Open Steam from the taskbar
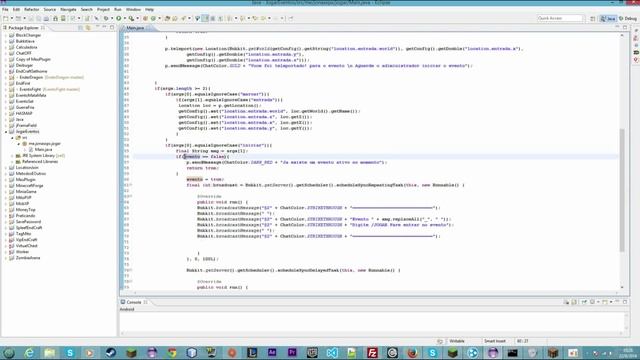The height and width of the screenshot is (360, 640). point(111,353)
